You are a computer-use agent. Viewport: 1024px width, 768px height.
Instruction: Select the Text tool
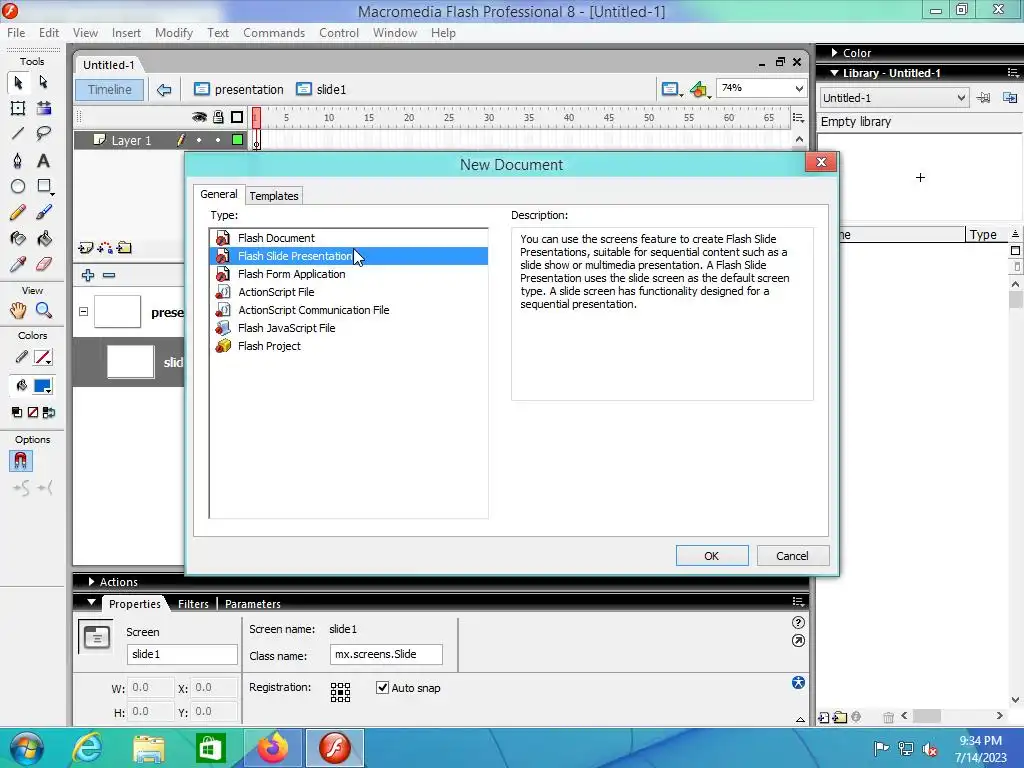pos(44,161)
